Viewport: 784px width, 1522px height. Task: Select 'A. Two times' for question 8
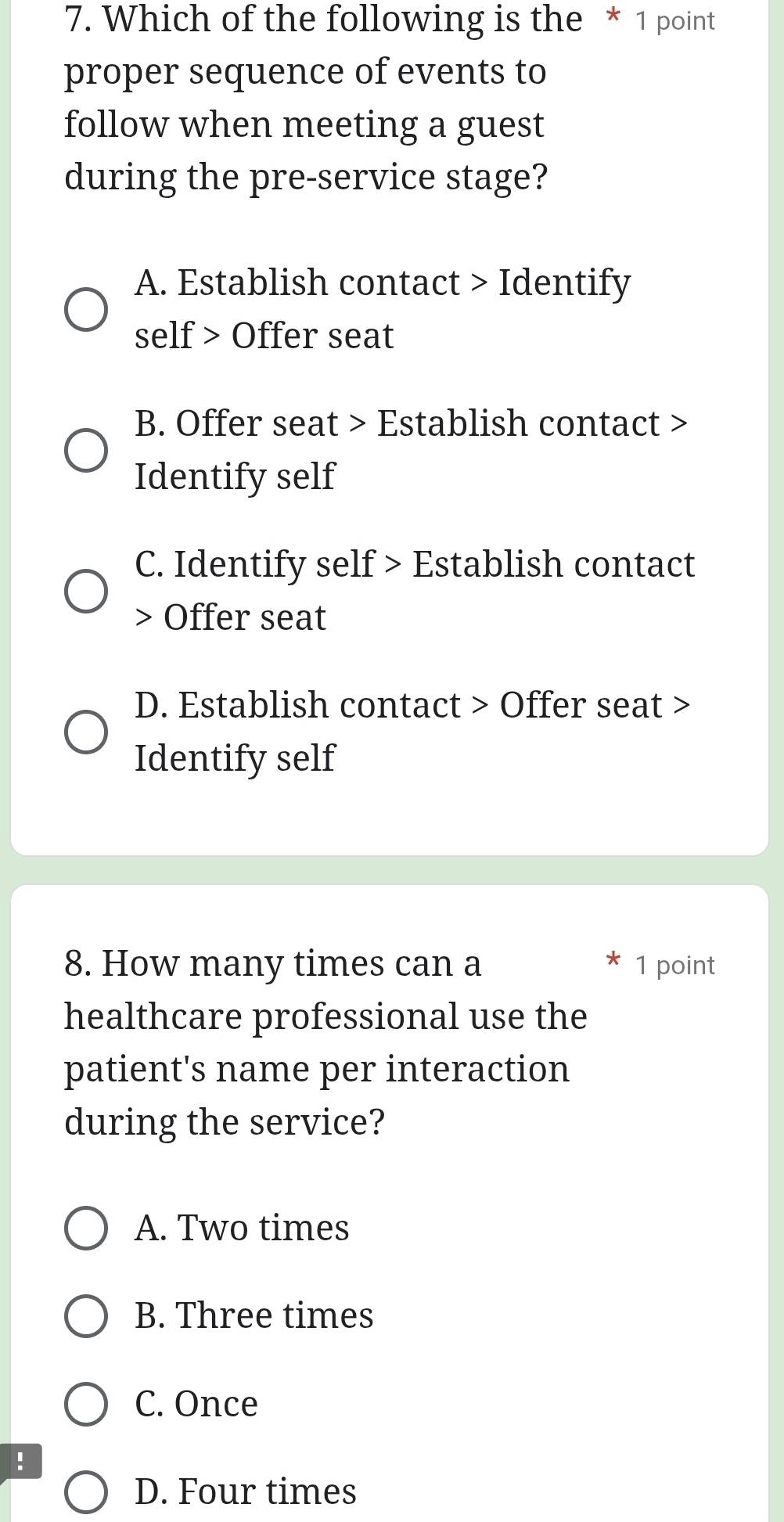pos(88,1227)
